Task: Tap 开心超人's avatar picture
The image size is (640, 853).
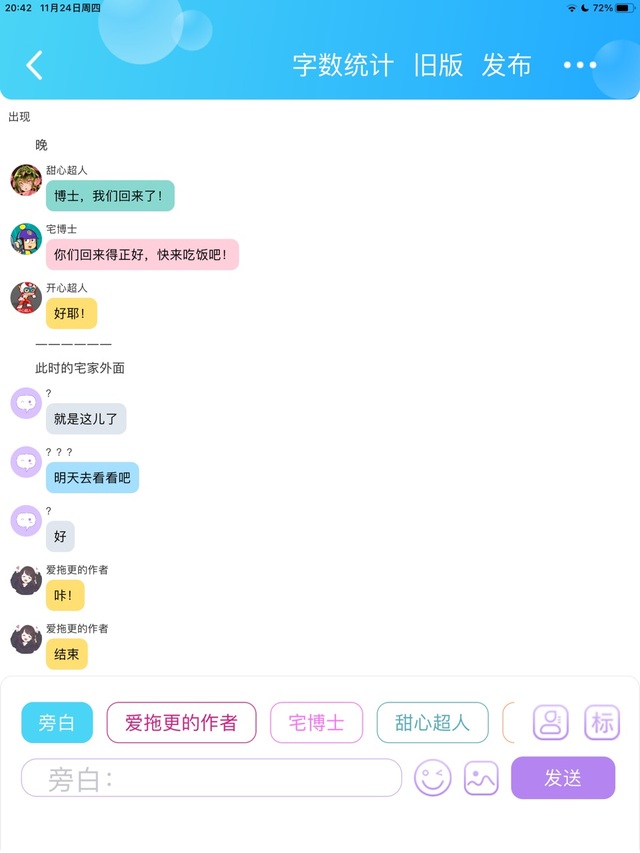Action: 26,298
